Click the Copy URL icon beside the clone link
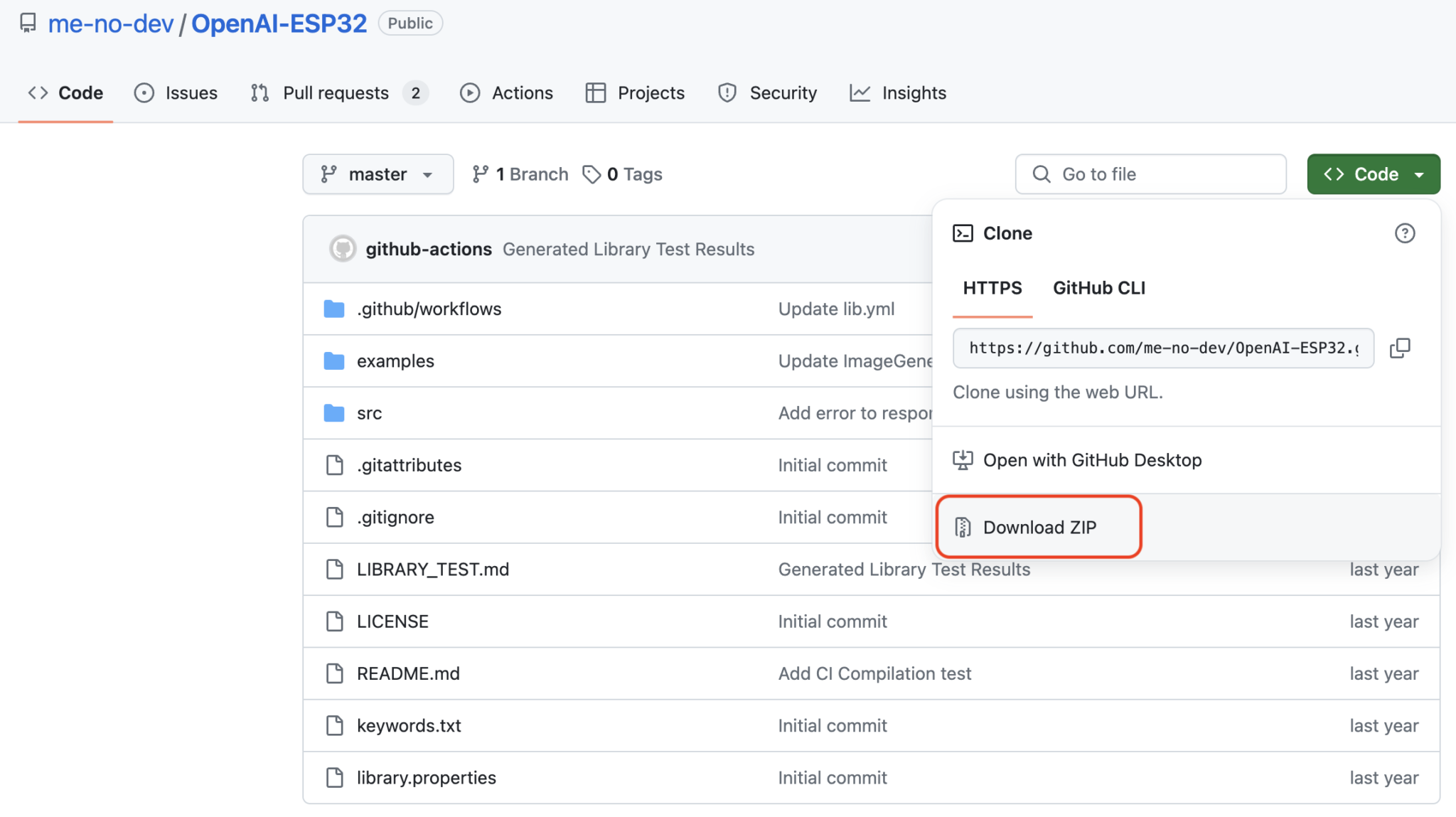This screenshot has height=817, width=1456. (x=1401, y=348)
